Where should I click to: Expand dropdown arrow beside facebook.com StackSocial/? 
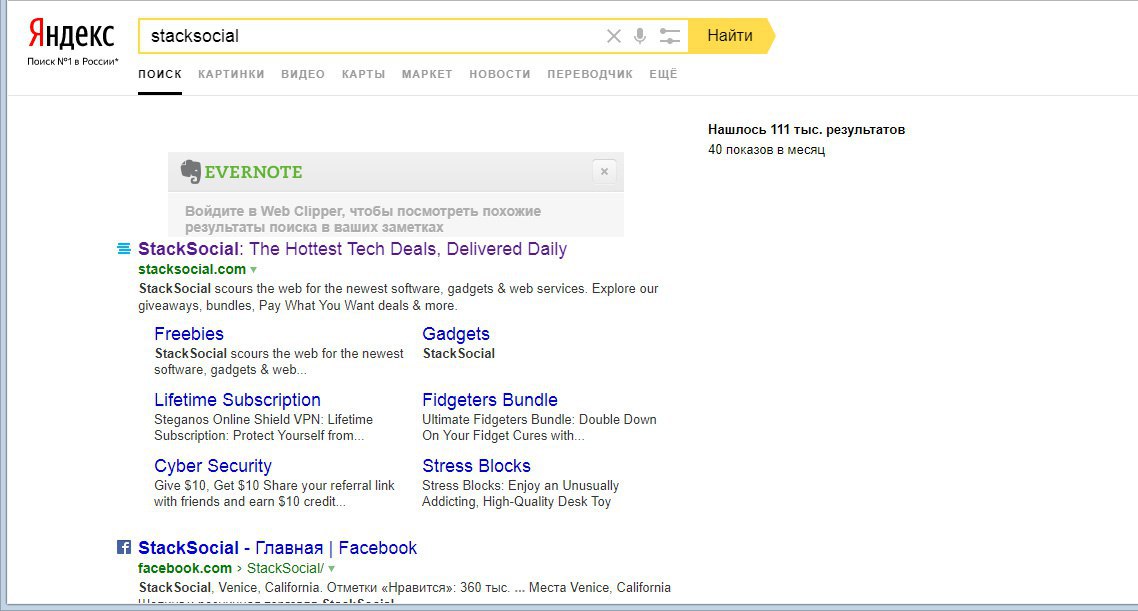tap(331, 569)
